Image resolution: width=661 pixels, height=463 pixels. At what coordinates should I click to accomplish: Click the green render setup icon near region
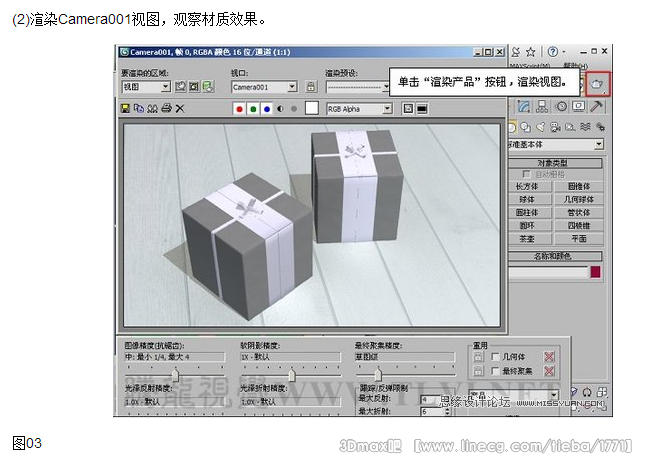tap(208, 86)
